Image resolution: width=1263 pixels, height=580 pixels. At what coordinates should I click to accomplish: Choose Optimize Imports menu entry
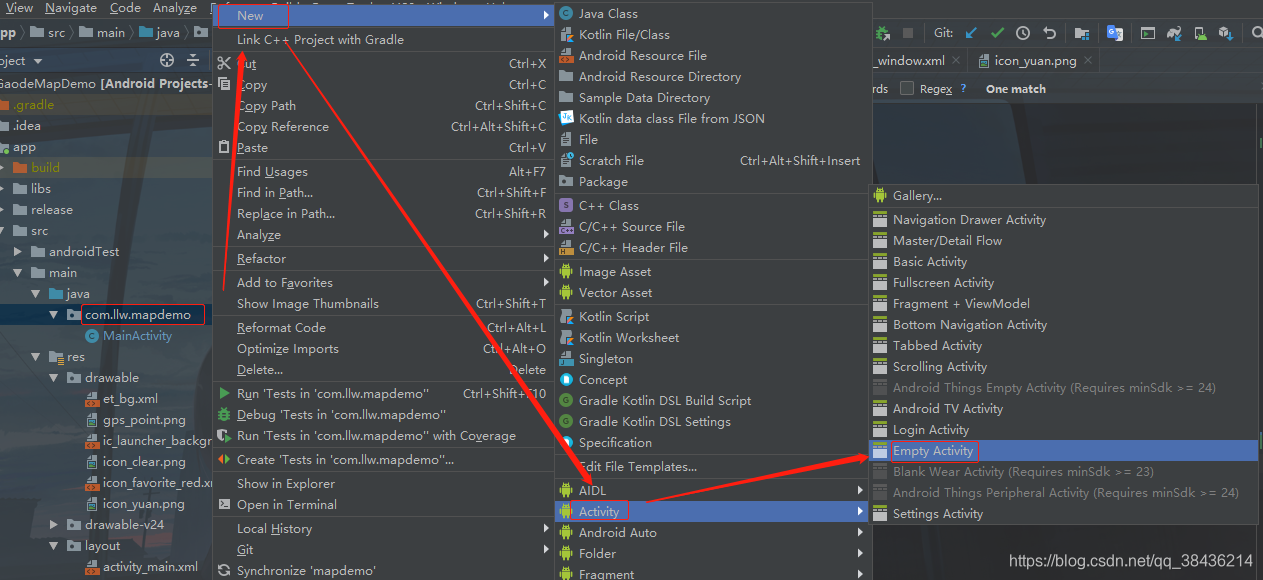click(384, 349)
